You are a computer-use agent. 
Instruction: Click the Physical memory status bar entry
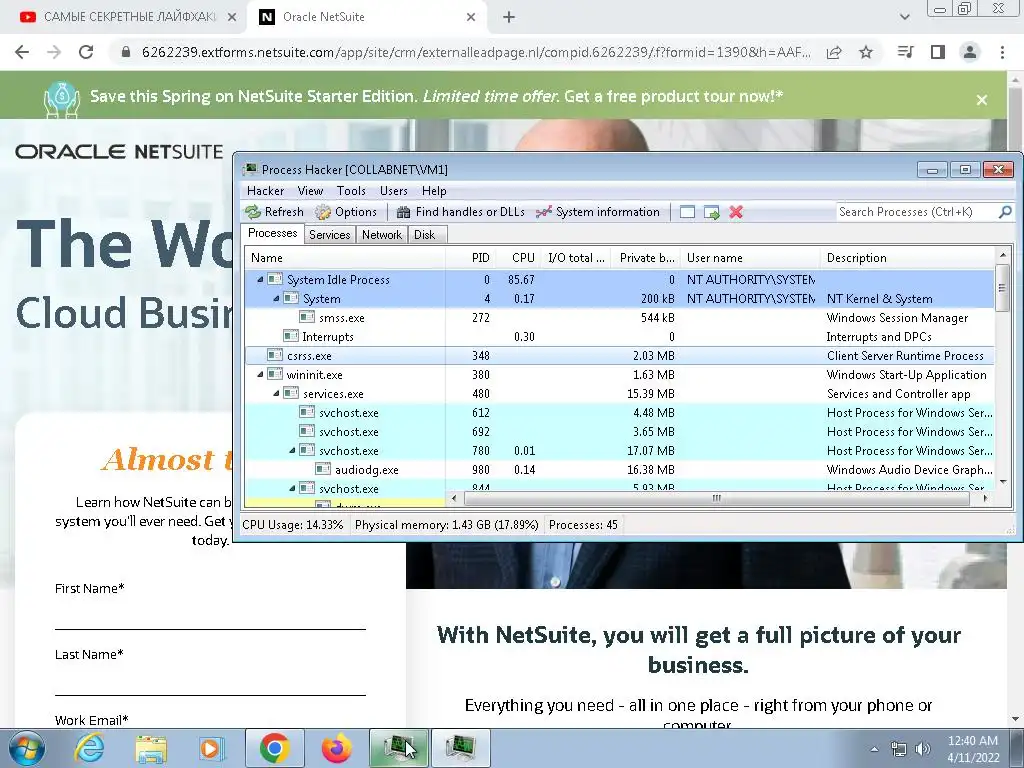[447, 525]
